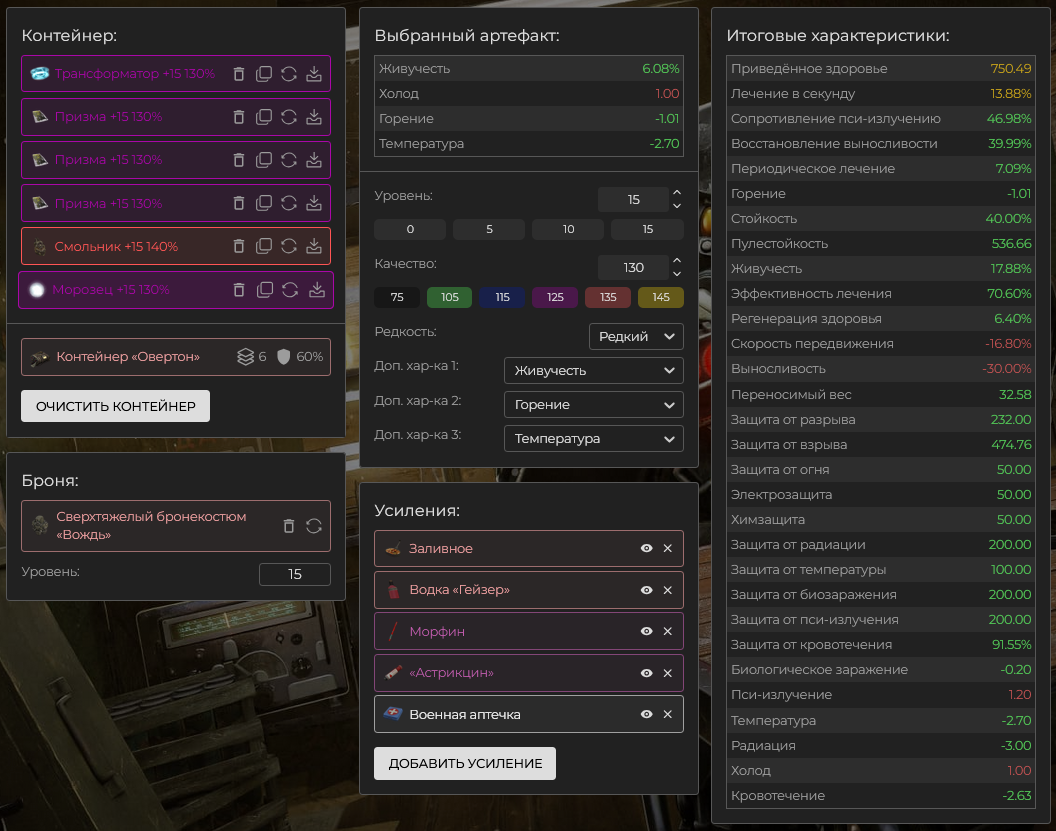The image size is (1056, 831).
Task: Toggle visibility of Водка «Гейзер» boost
Action: (646, 590)
